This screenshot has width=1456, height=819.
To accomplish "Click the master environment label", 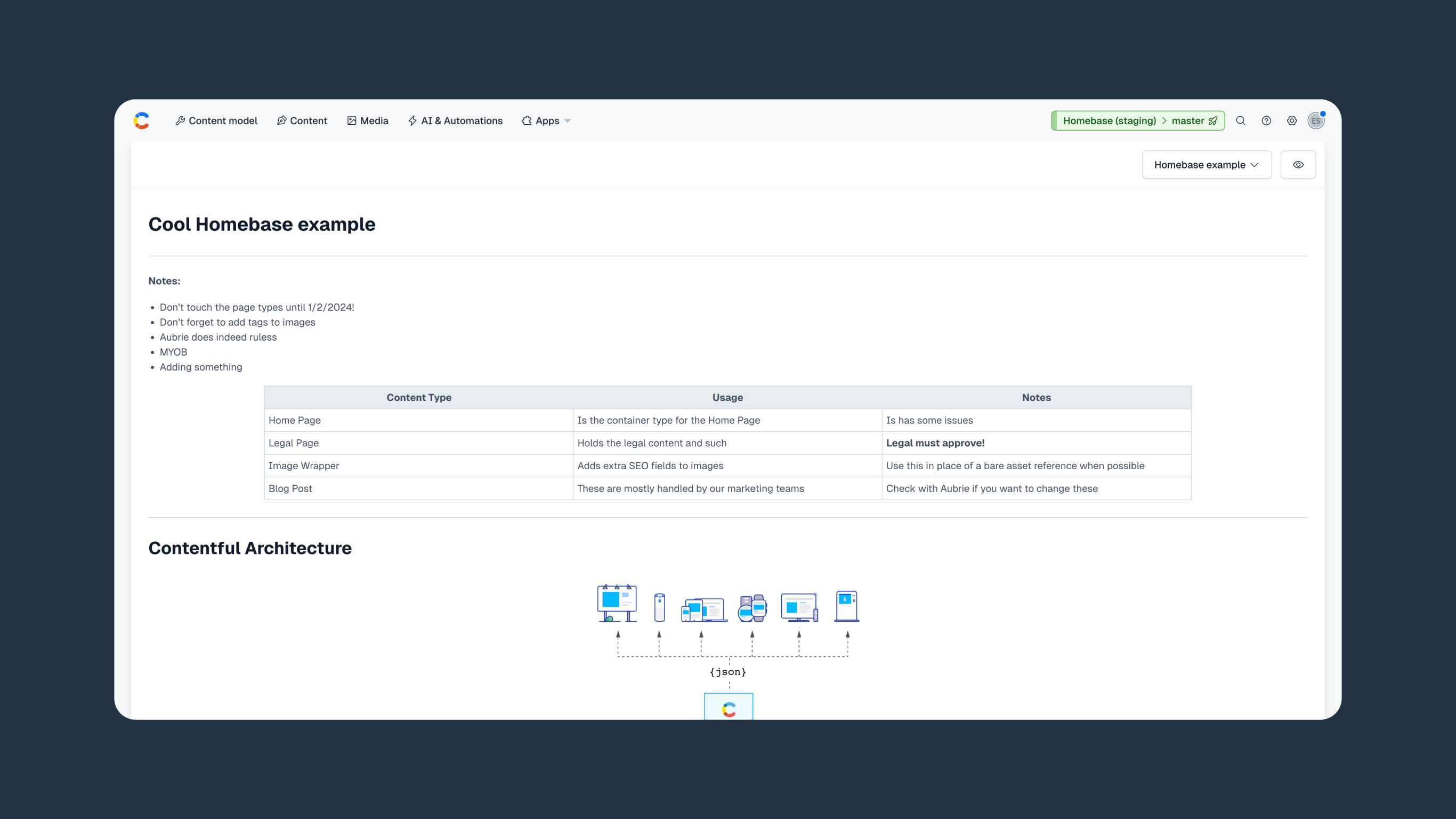I will [1187, 121].
